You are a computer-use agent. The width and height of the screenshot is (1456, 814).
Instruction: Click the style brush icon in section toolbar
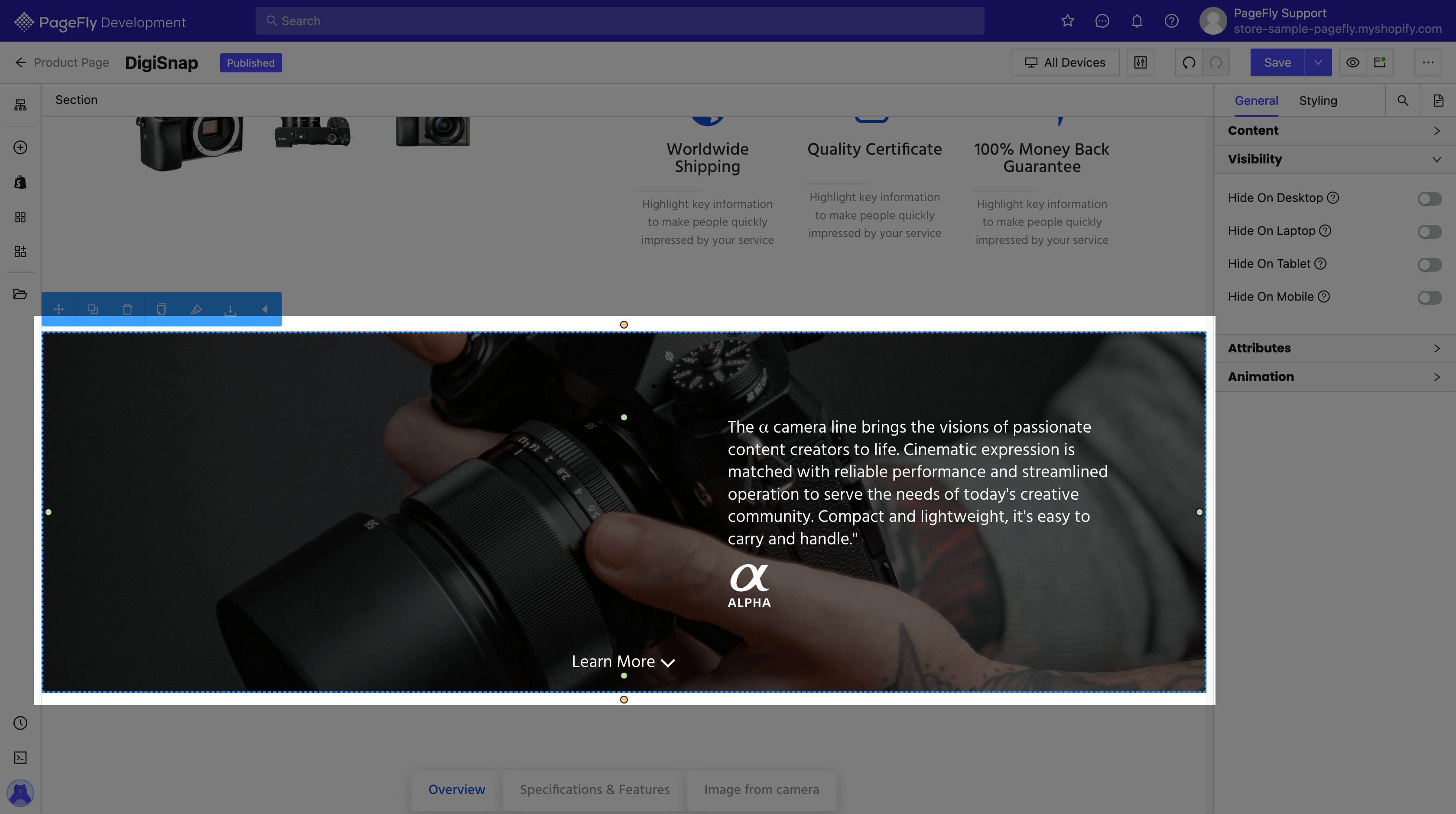click(x=196, y=309)
